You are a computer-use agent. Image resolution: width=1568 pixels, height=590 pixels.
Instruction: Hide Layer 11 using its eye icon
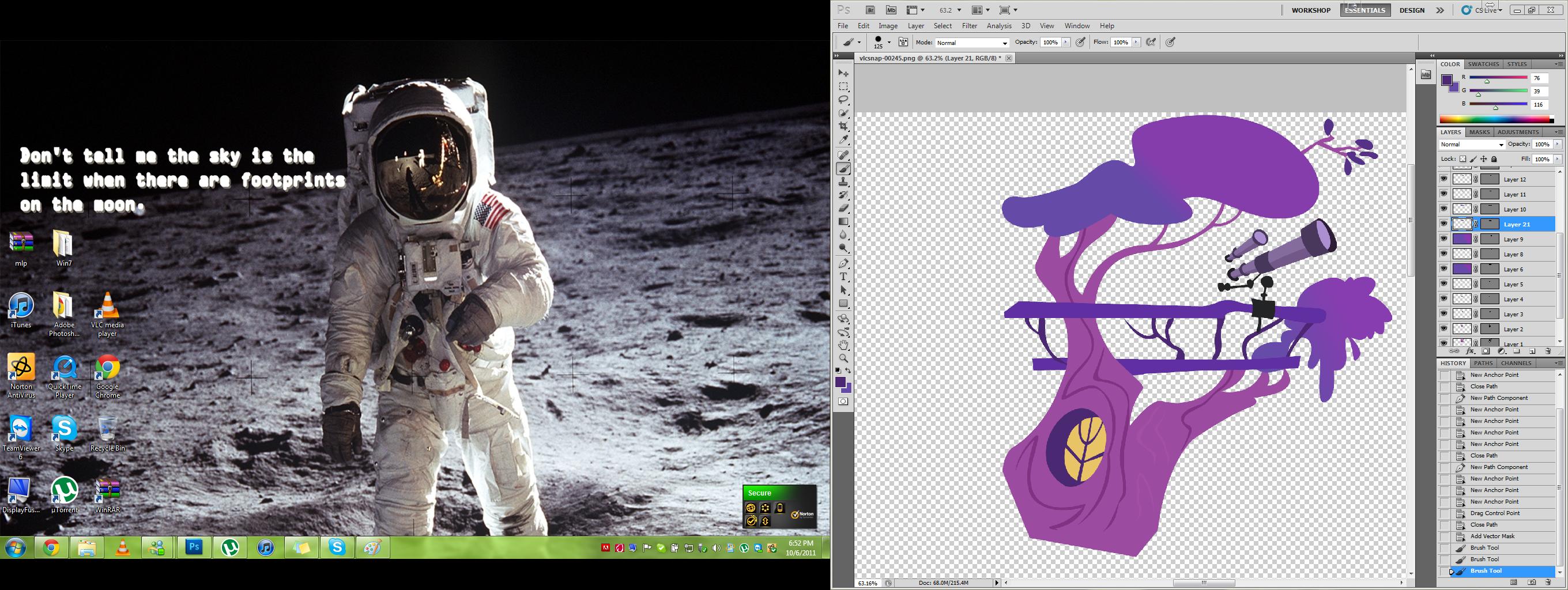coord(1444,194)
